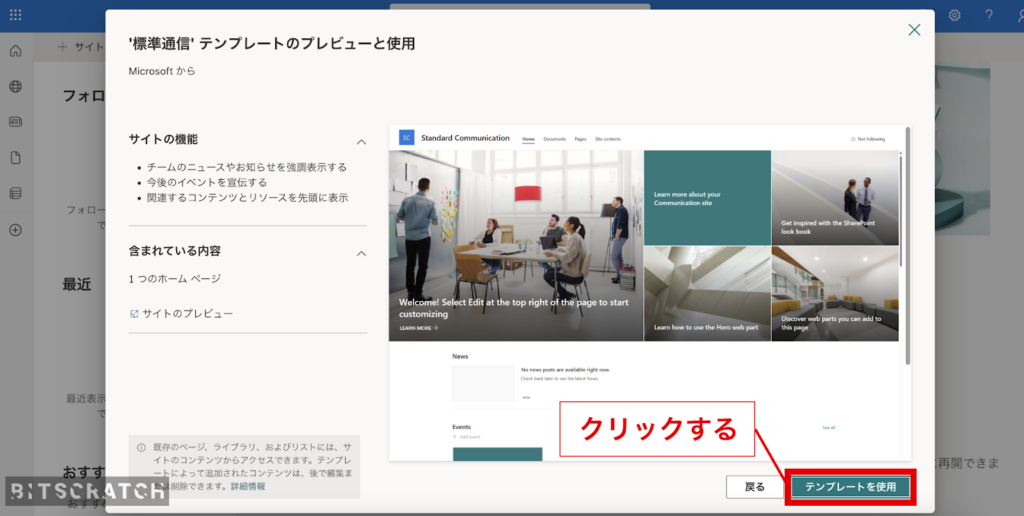Open the News icon in sidebar
The image size is (1024, 516).
(x=15, y=122)
